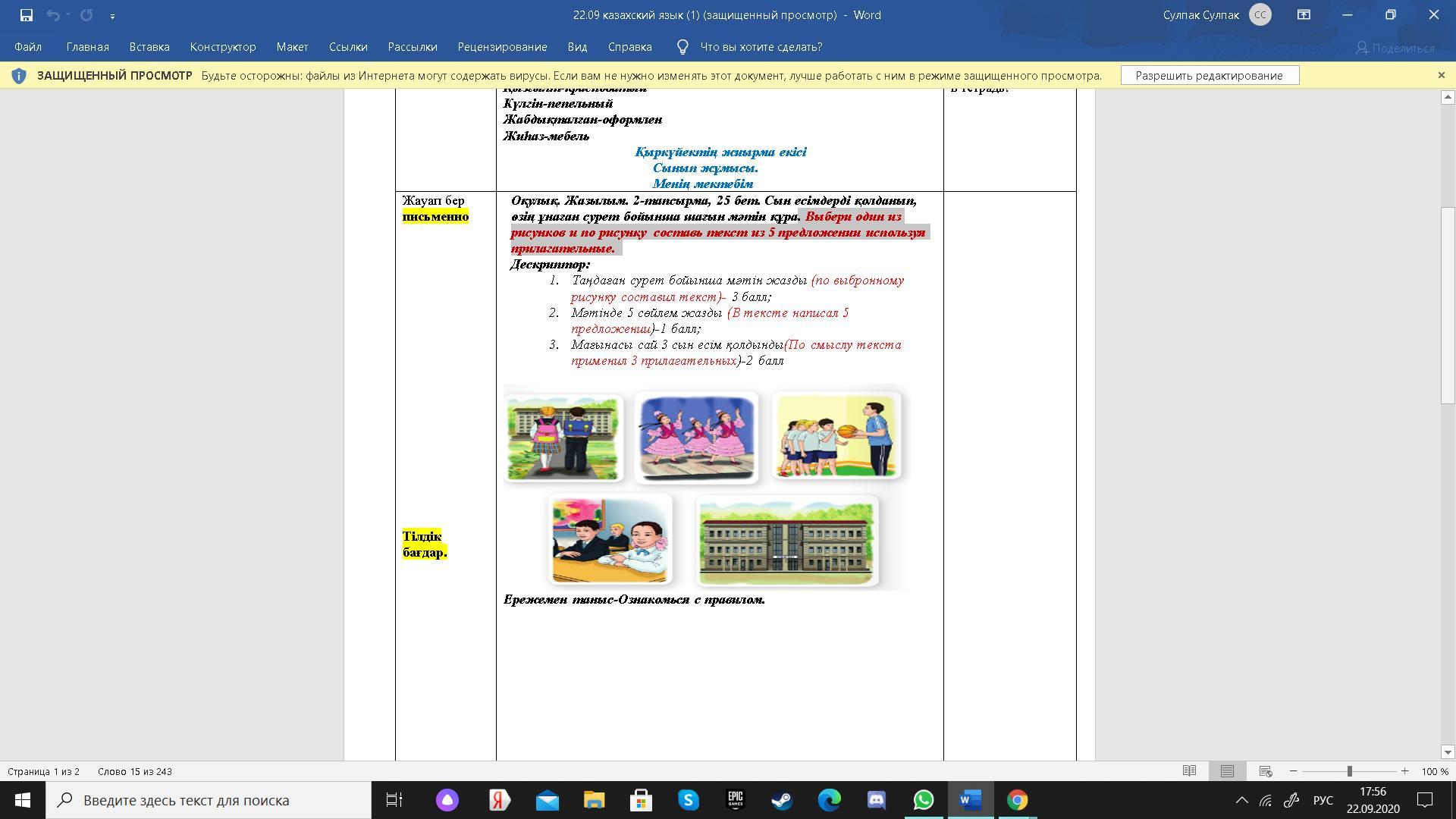Toggle РУС keyboard language indicator
Viewport: 1456px width, 819px height.
pyautogui.click(x=1323, y=800)
